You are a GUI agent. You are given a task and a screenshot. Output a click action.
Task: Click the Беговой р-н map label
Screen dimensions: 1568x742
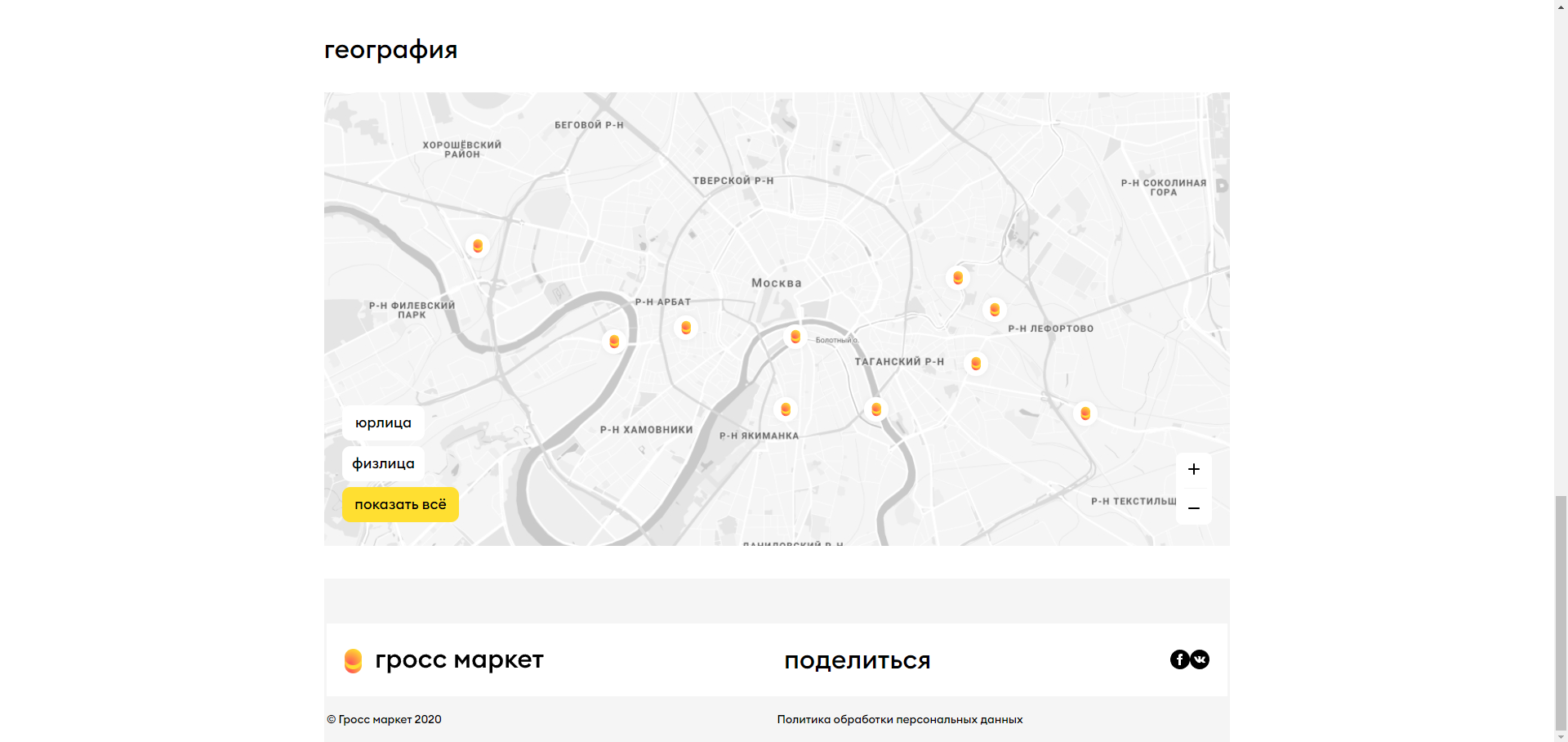point(589,125)
